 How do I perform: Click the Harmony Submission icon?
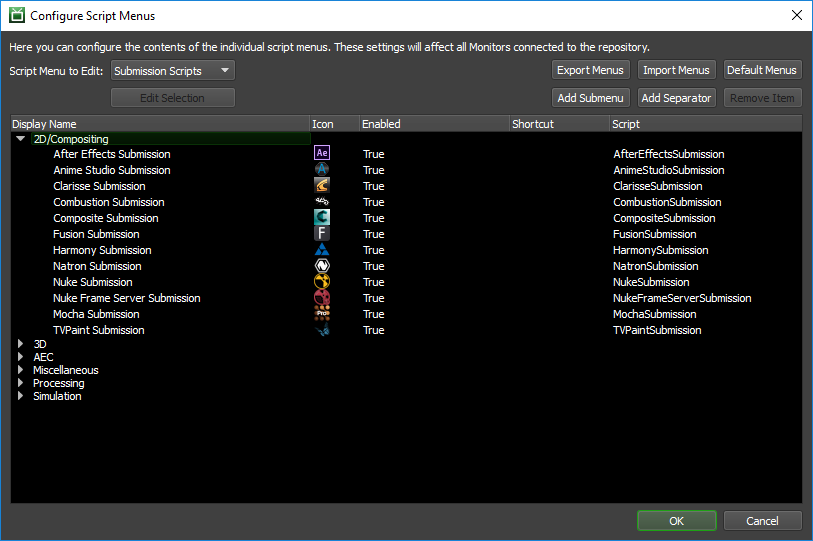click(322, 250)
